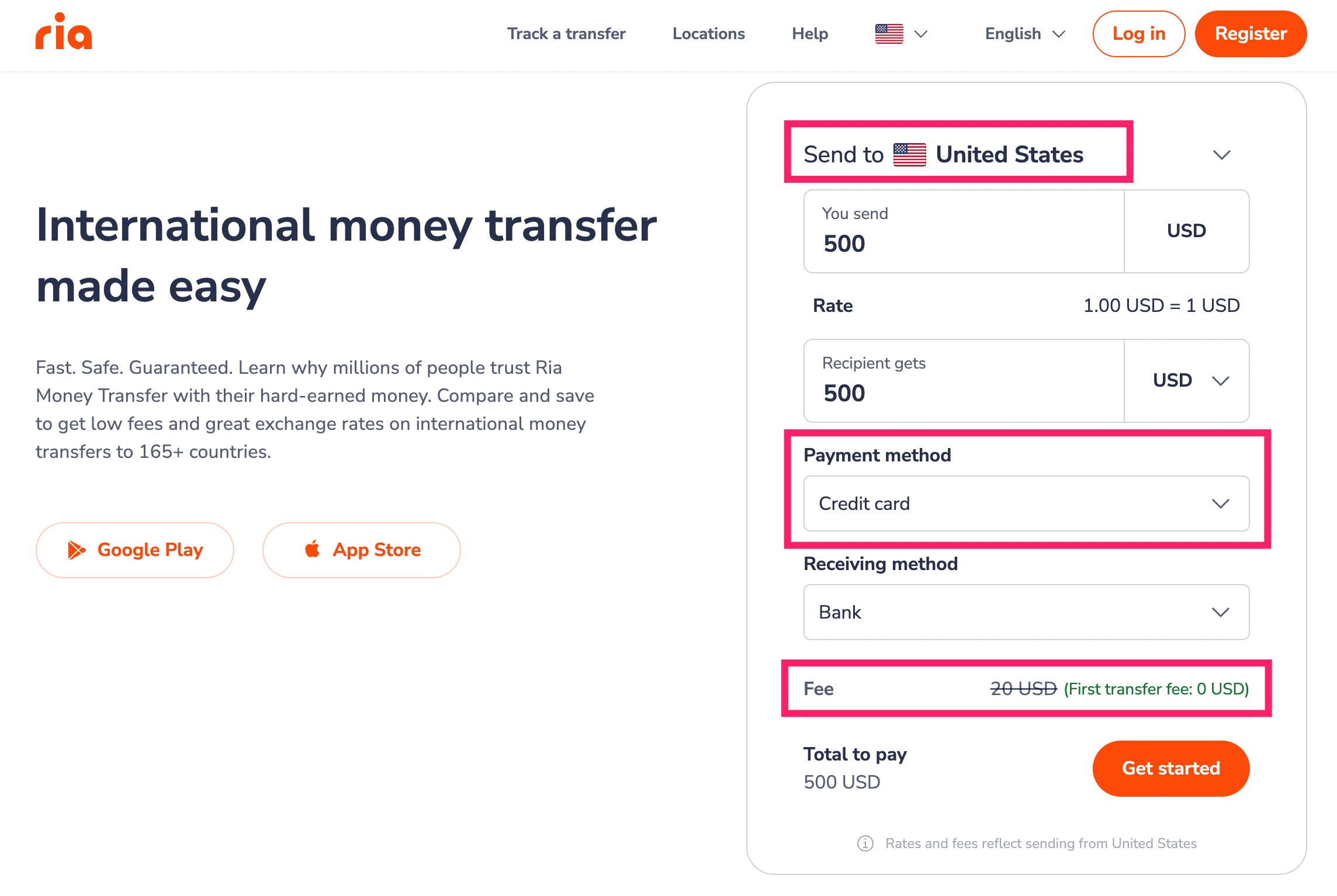Open the Credit card payment method dropdown
Image resolution: width=1337 pixels, height=896 pixels.
click(x=1026, y=503)
